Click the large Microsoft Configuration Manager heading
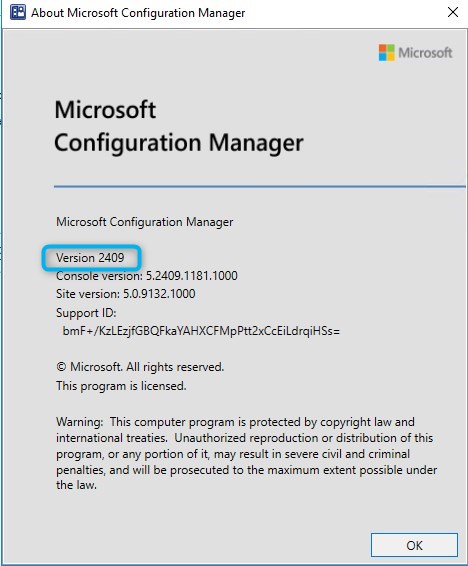 [179, 126]
